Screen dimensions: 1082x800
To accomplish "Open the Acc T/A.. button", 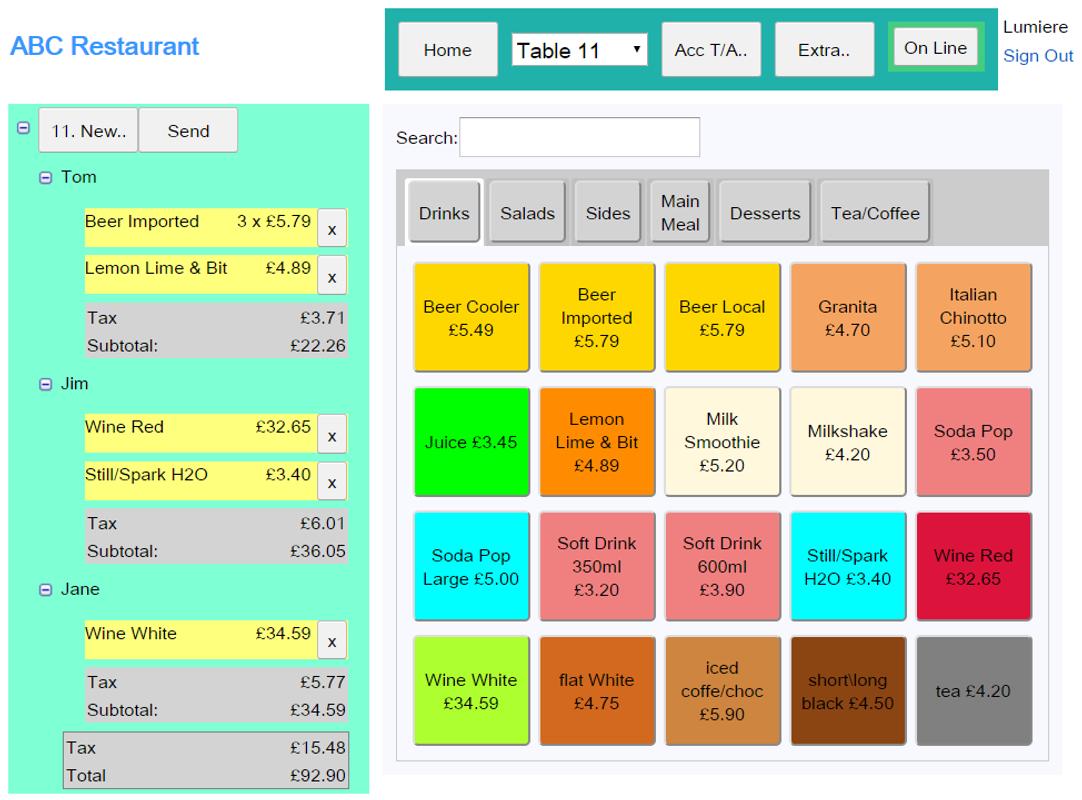I will (711, 50).
